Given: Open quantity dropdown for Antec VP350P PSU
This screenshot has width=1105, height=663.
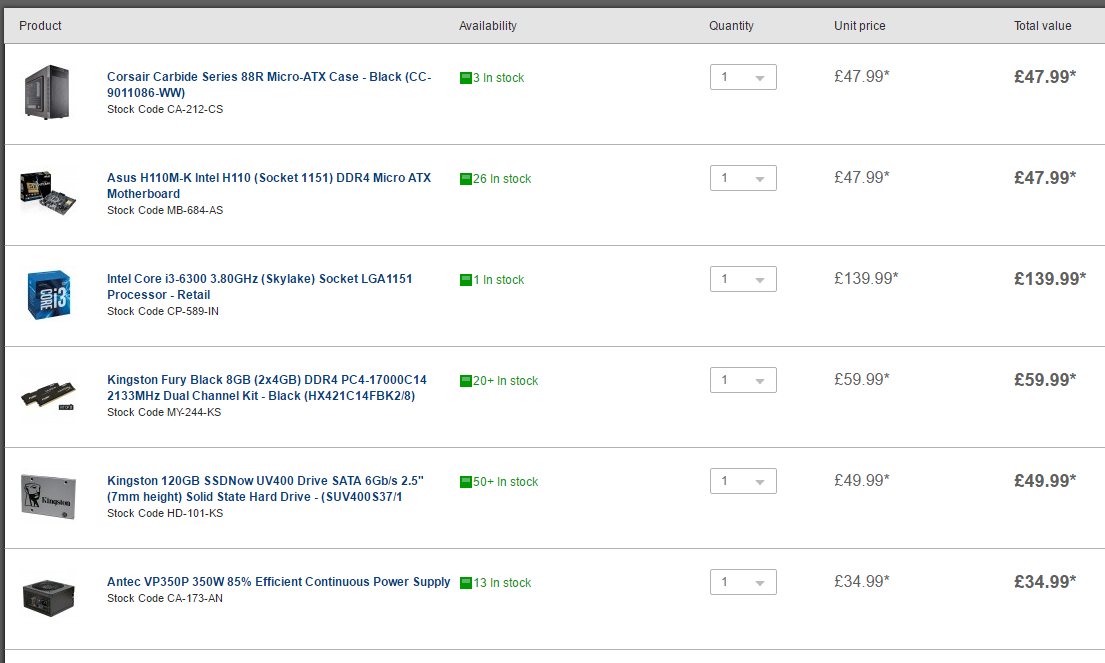Looking at the screenshot, I should pyautogui.click(x=743, y=582).
